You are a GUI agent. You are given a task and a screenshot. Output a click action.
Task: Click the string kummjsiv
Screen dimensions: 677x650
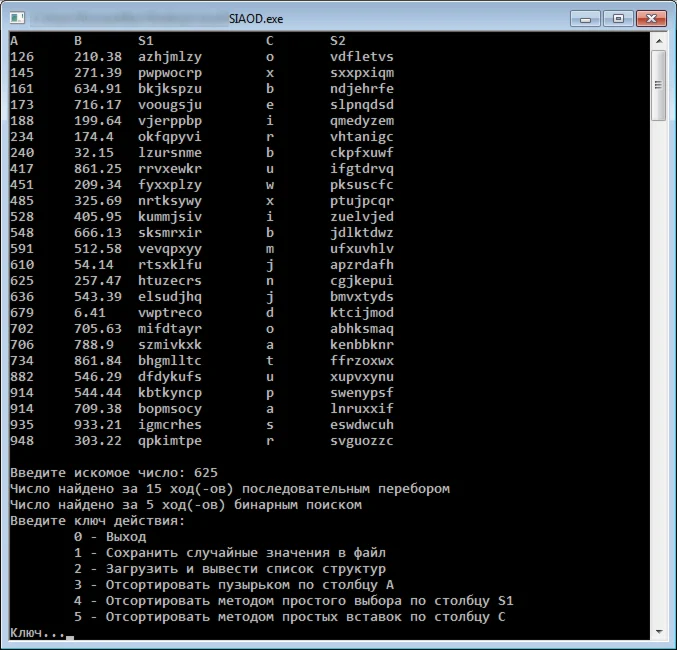coord(170,217)
